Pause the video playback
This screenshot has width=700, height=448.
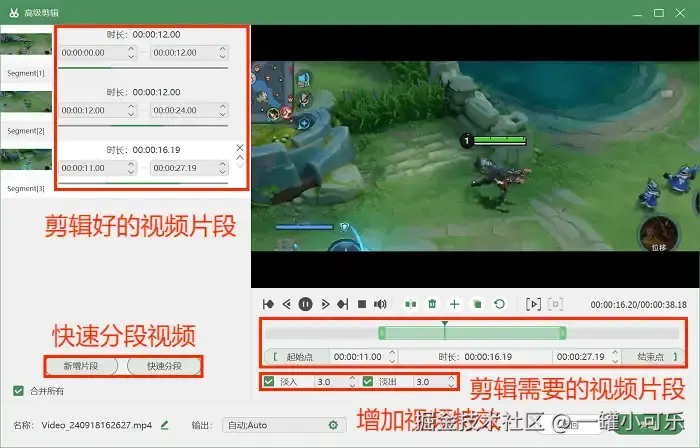(305, 304)
